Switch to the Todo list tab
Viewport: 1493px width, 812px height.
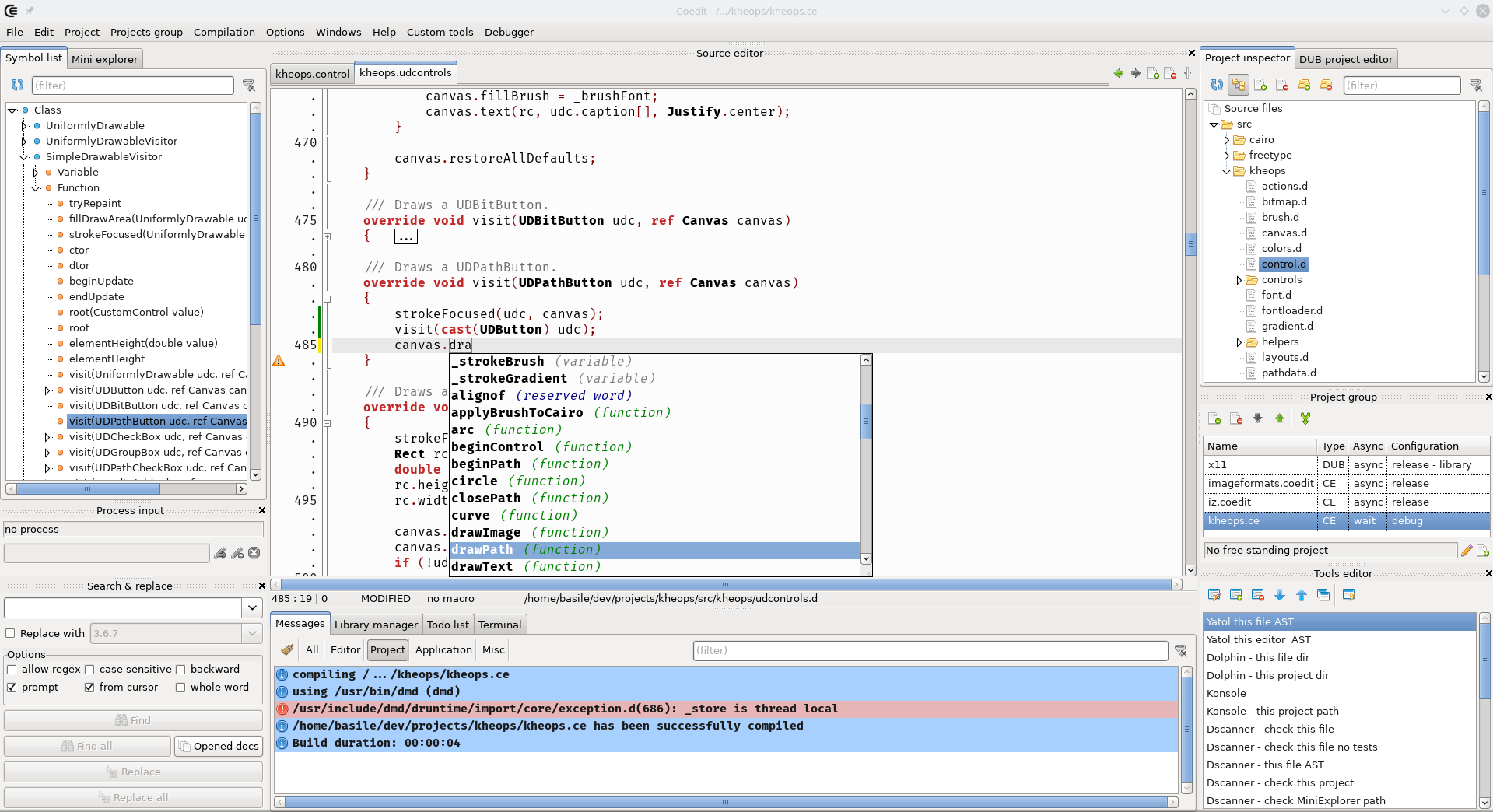tap(447, 625)
